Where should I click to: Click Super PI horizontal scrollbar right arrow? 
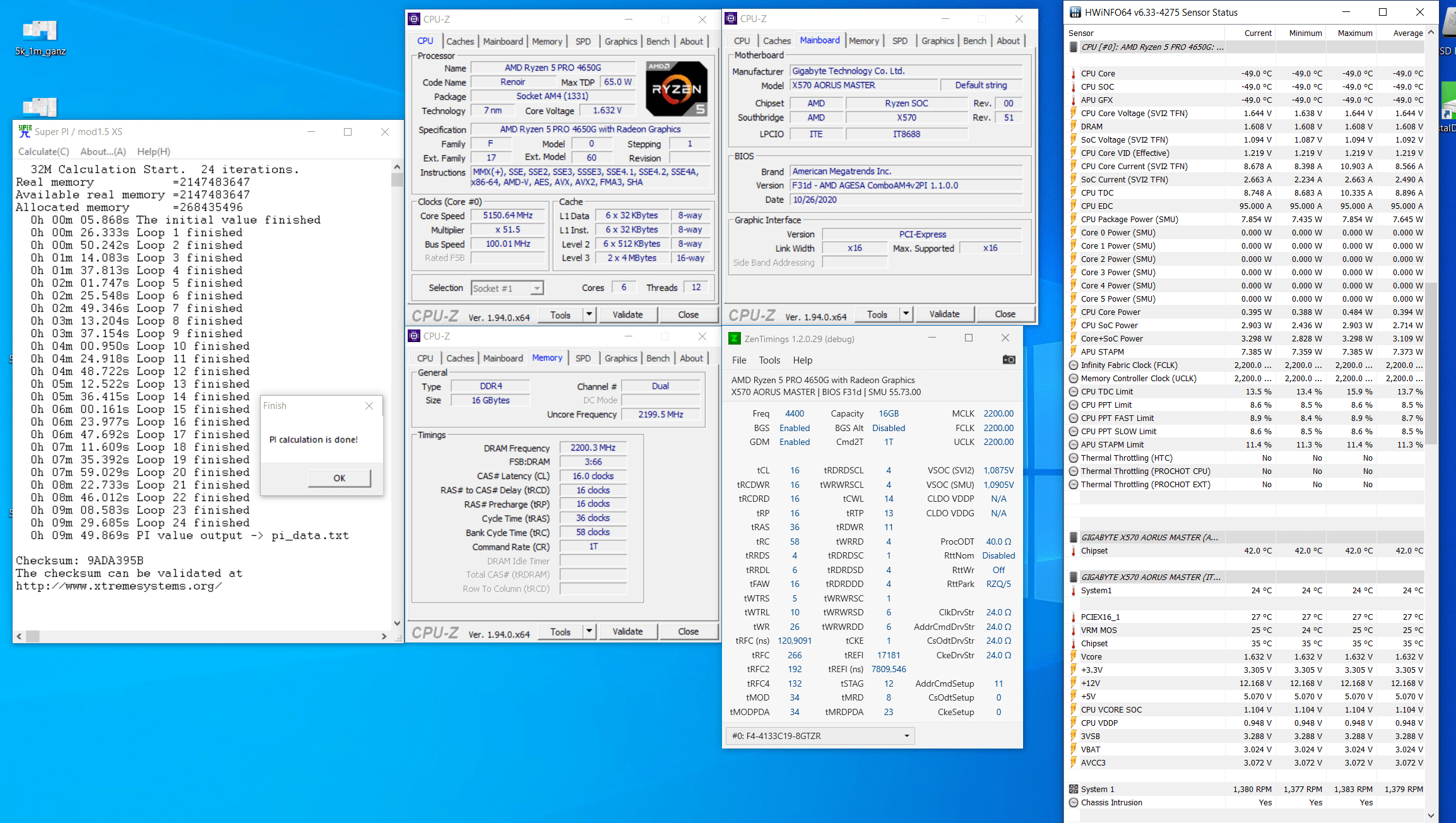coord(384,636)
